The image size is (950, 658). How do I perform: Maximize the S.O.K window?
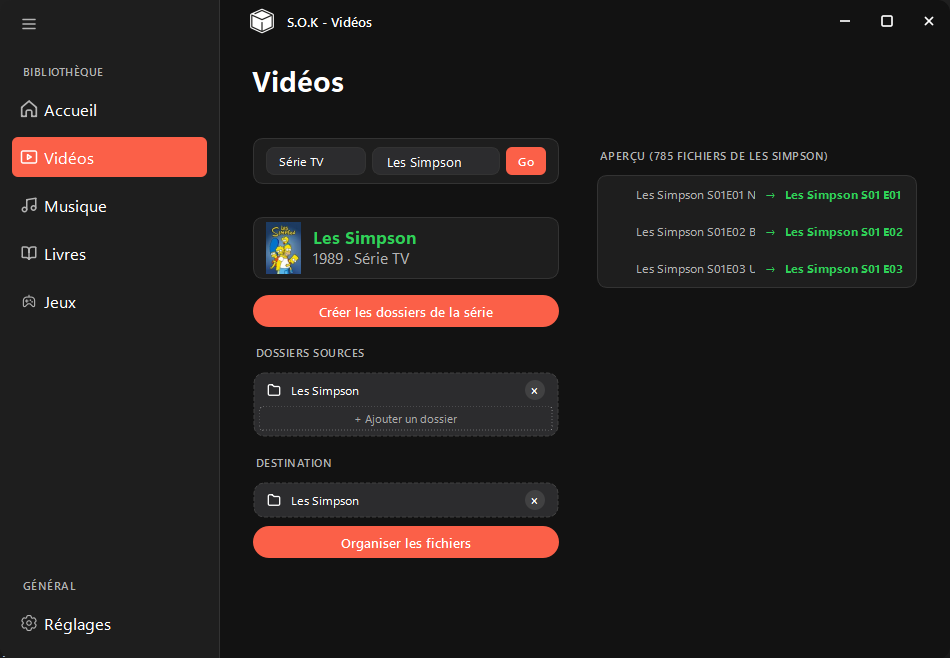[x=886, y=21]
